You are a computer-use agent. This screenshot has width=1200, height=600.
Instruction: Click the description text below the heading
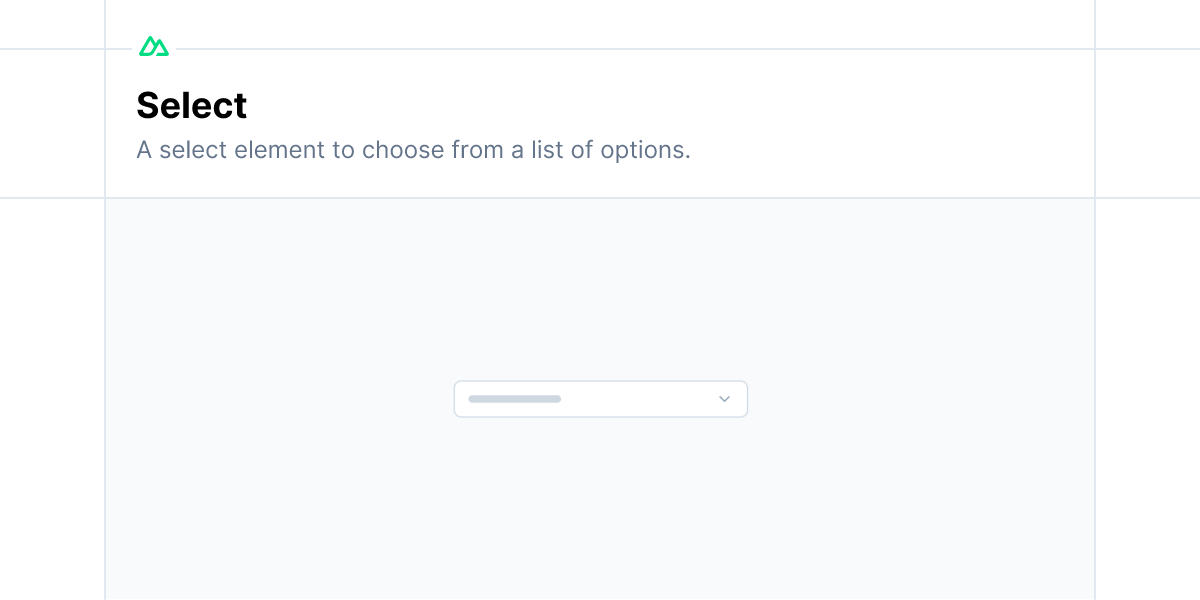(x=413, y=150)
